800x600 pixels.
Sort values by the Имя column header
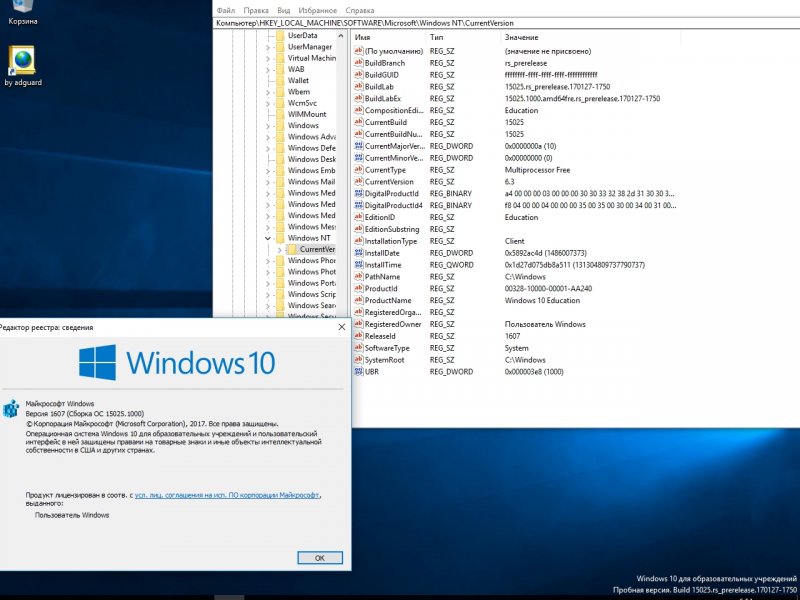click(388, 37)
